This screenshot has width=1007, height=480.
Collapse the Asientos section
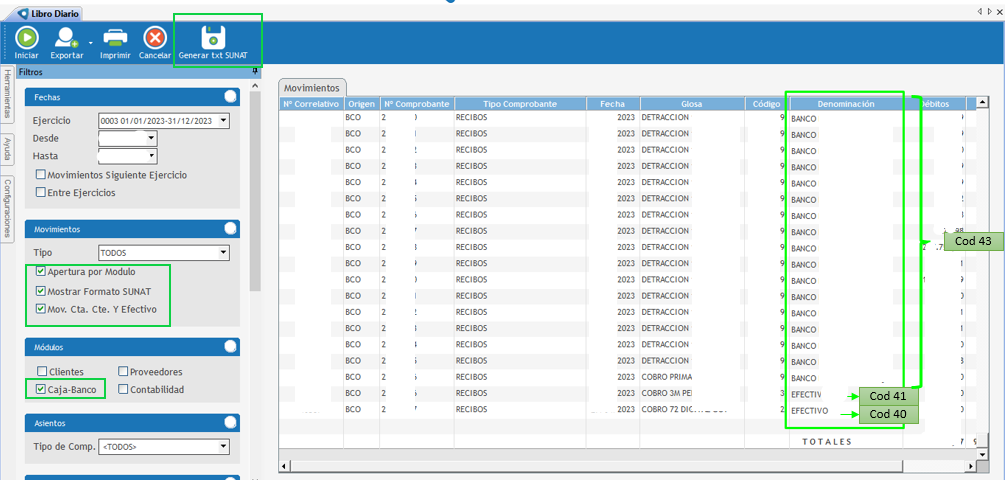click(x=231, y=423)
